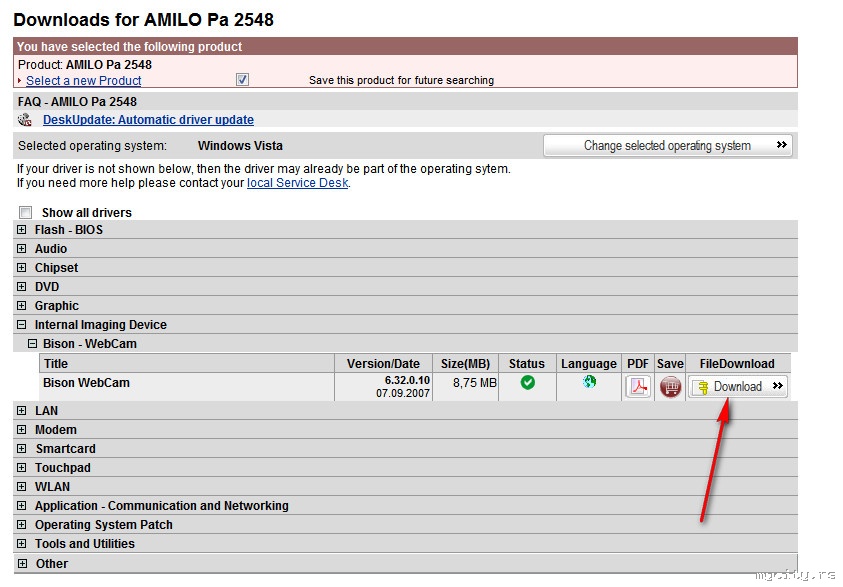Click the language globe icon
Image resolution: width=843 pixels, height=587 pixels.
589,382
